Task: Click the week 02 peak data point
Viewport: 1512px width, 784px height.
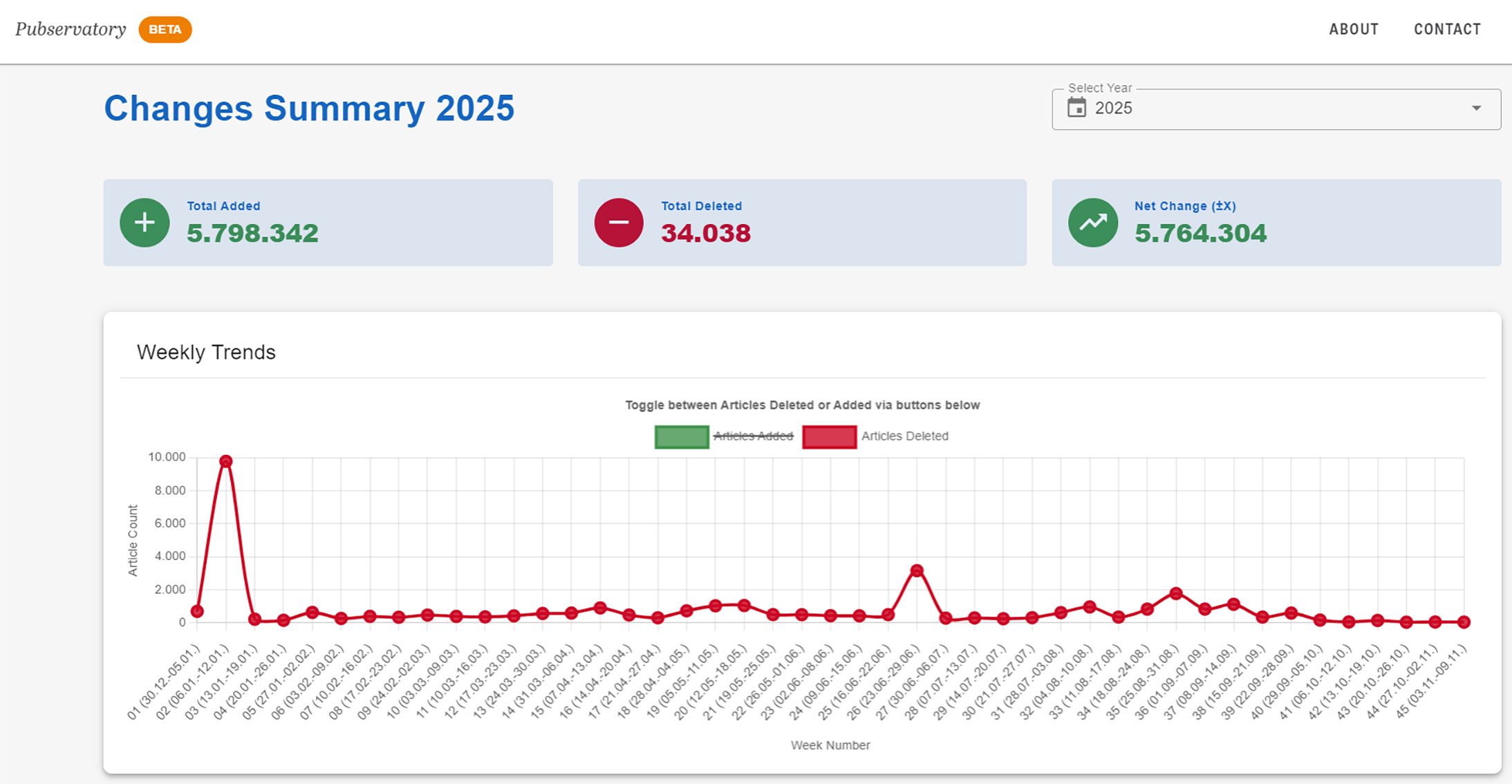Action: coord(225,461)
